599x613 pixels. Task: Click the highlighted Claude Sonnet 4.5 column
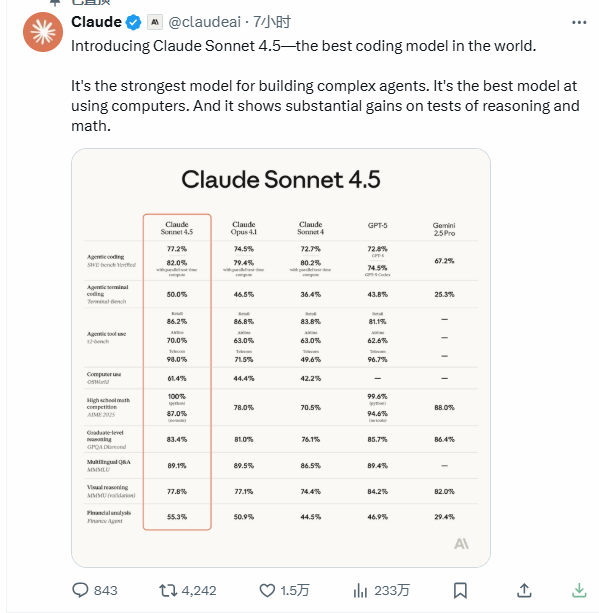click(177, 372)
